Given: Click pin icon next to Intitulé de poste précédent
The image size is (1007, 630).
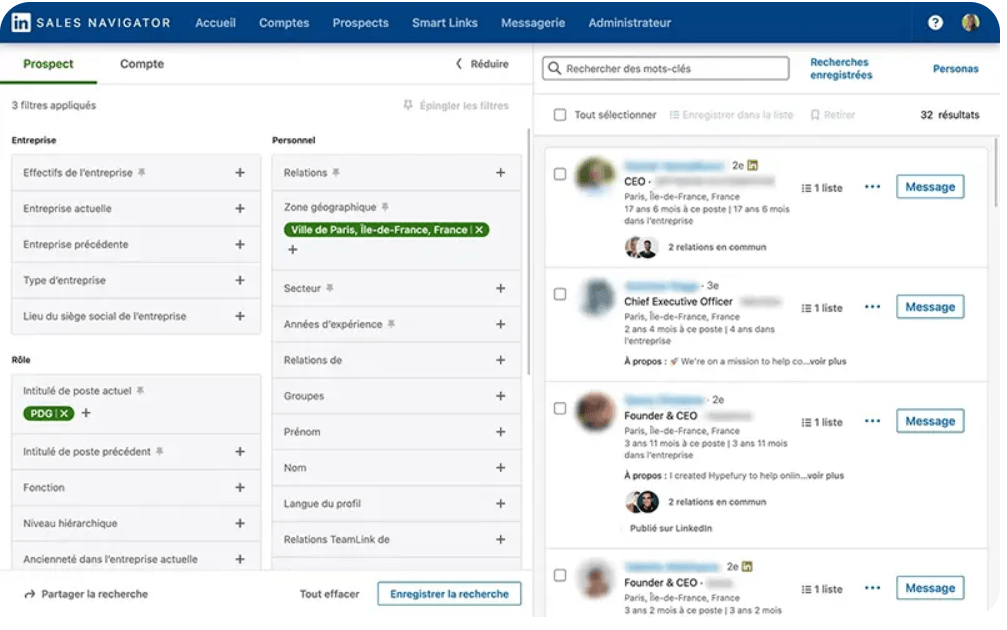Looking at the screenshot, I should (x=160, y=451).
